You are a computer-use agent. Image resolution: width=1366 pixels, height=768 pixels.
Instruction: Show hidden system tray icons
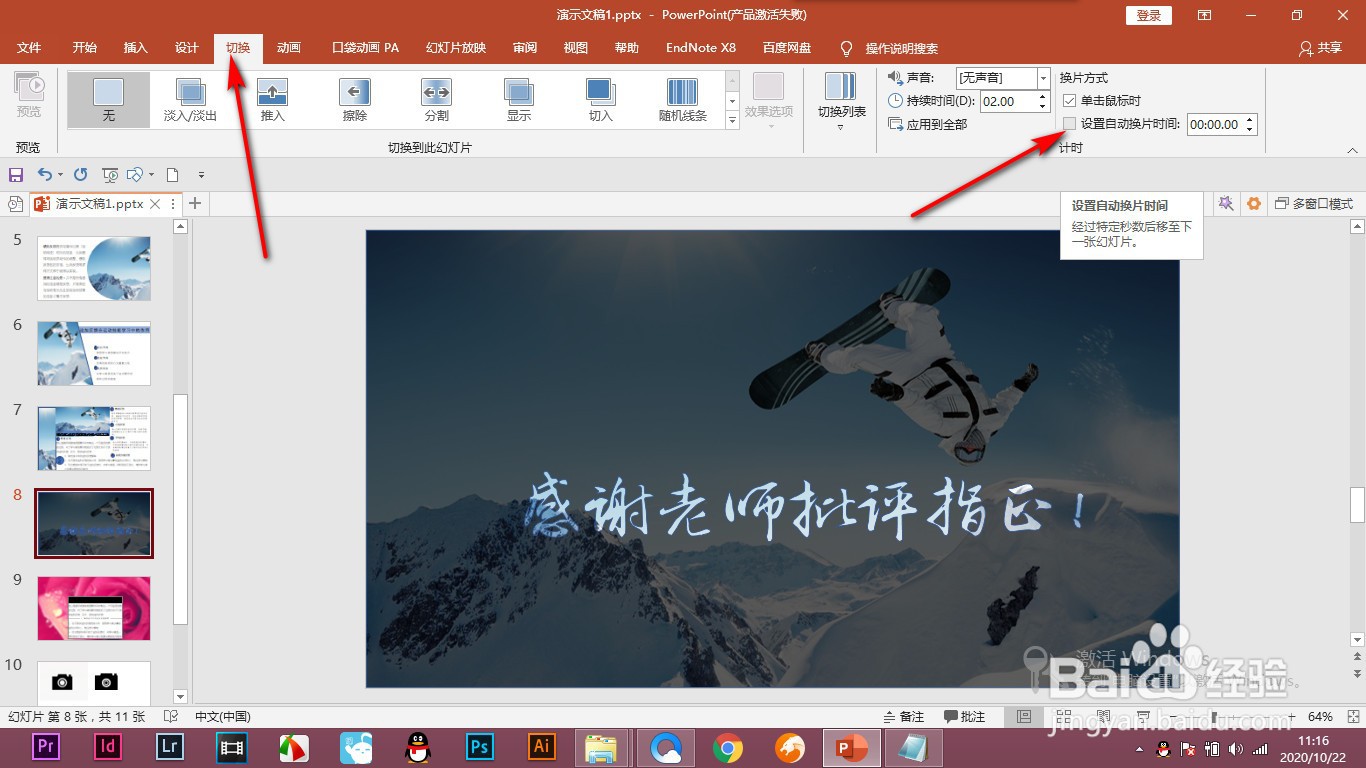(x=1140, y=749)
